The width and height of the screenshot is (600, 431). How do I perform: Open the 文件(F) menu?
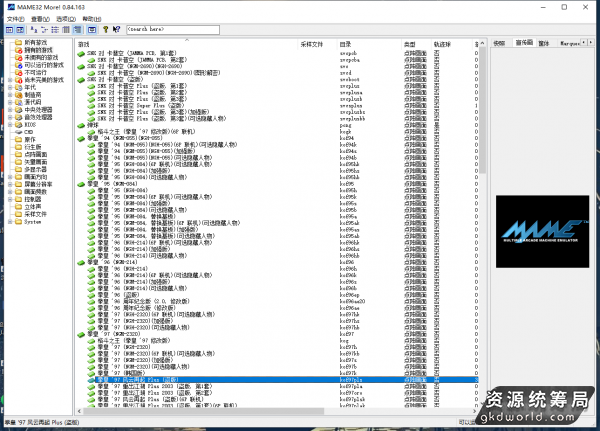[15, 19]
